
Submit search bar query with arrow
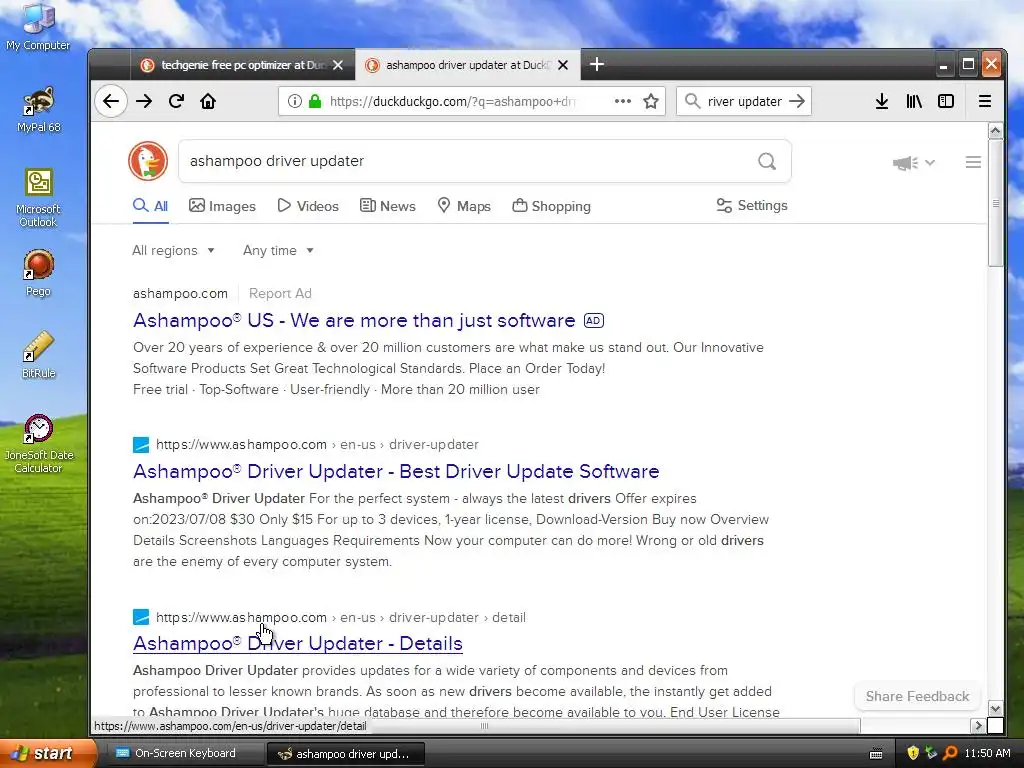797,101
